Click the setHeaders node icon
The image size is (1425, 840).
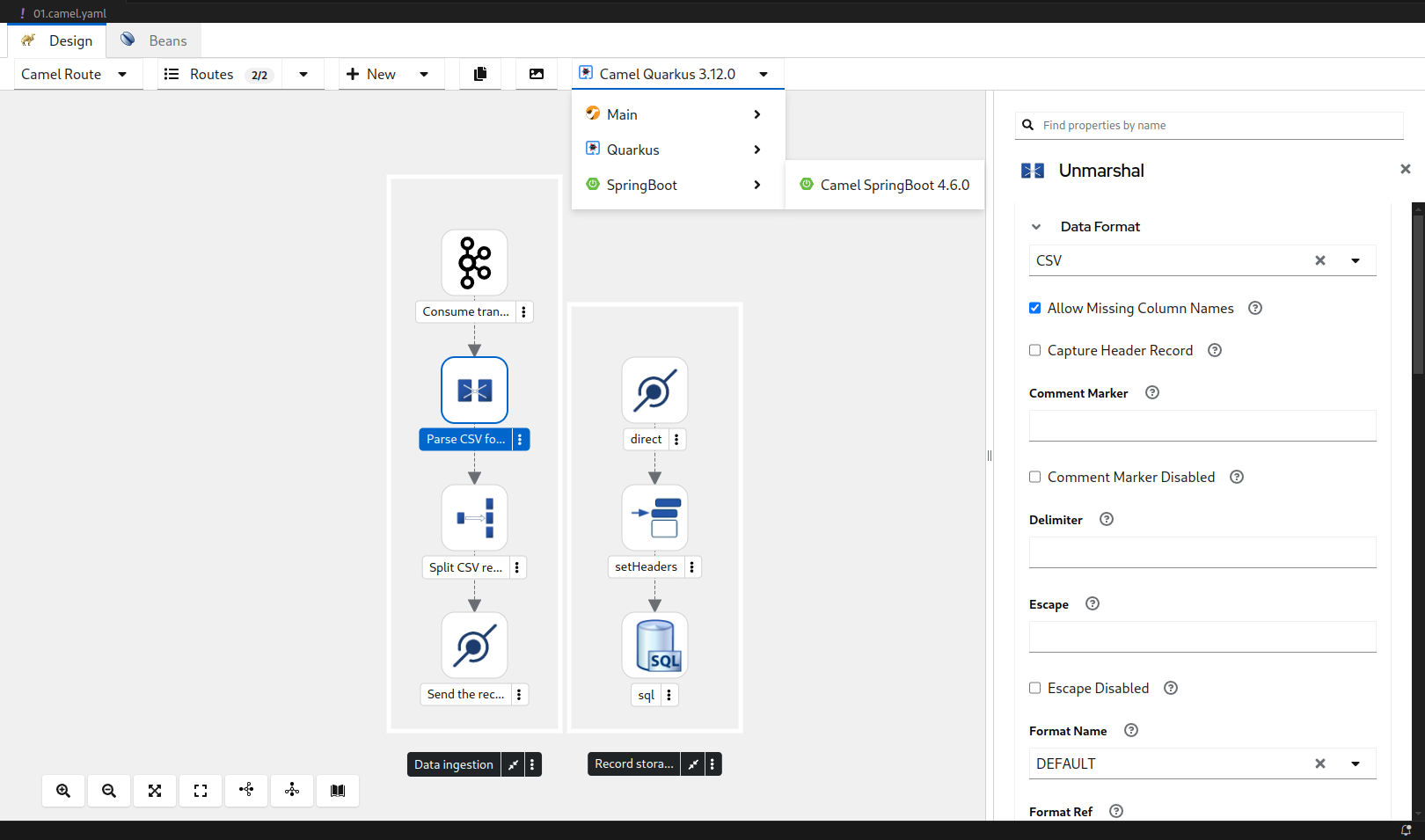tap(654, 518)
